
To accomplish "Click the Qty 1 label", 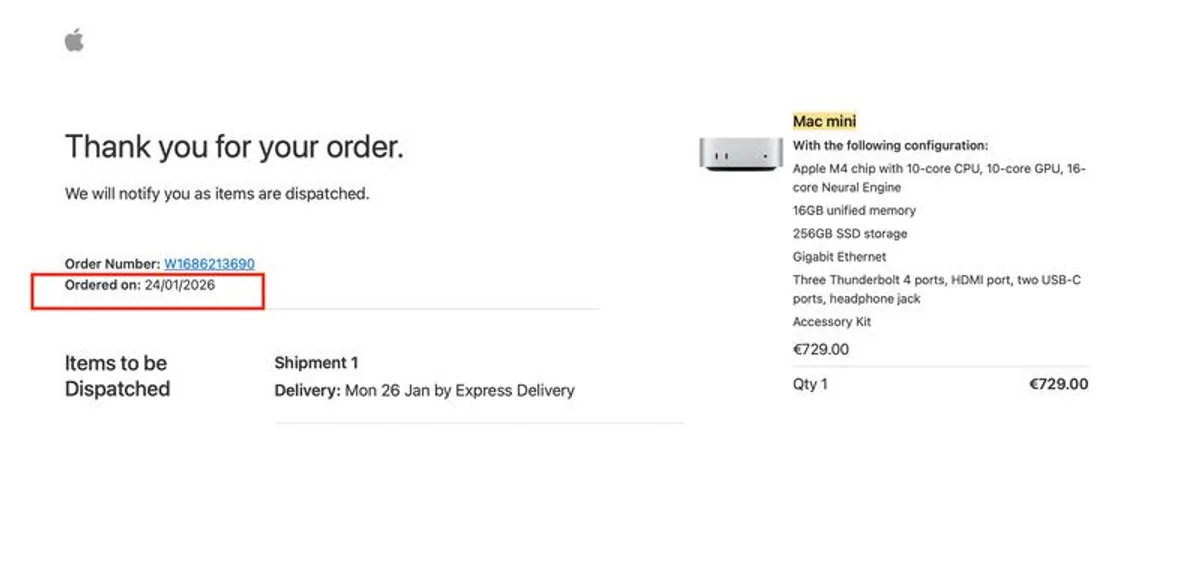I will (810, 384).
